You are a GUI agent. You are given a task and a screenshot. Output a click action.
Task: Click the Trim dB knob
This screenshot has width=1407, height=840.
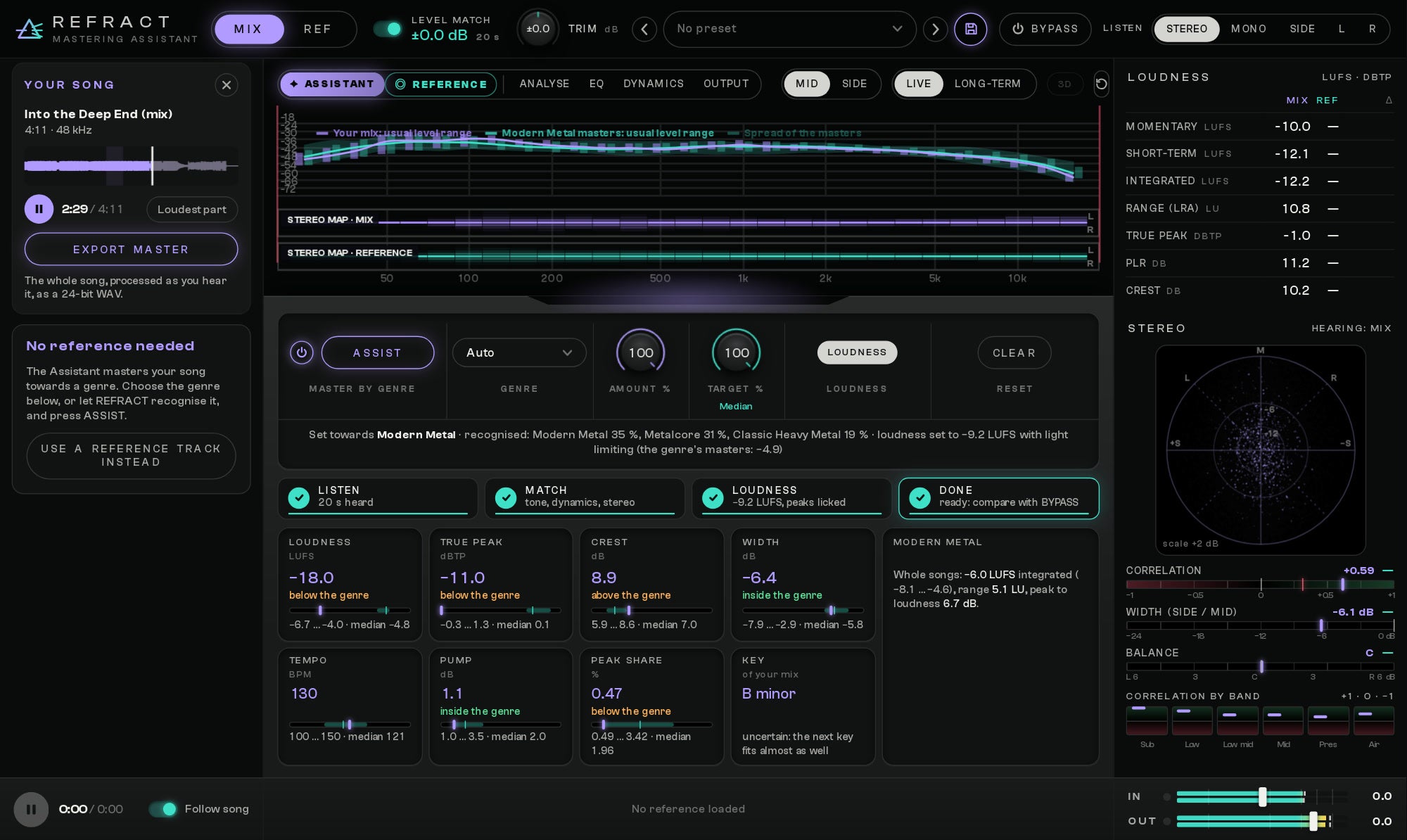(x=537, y=29)
